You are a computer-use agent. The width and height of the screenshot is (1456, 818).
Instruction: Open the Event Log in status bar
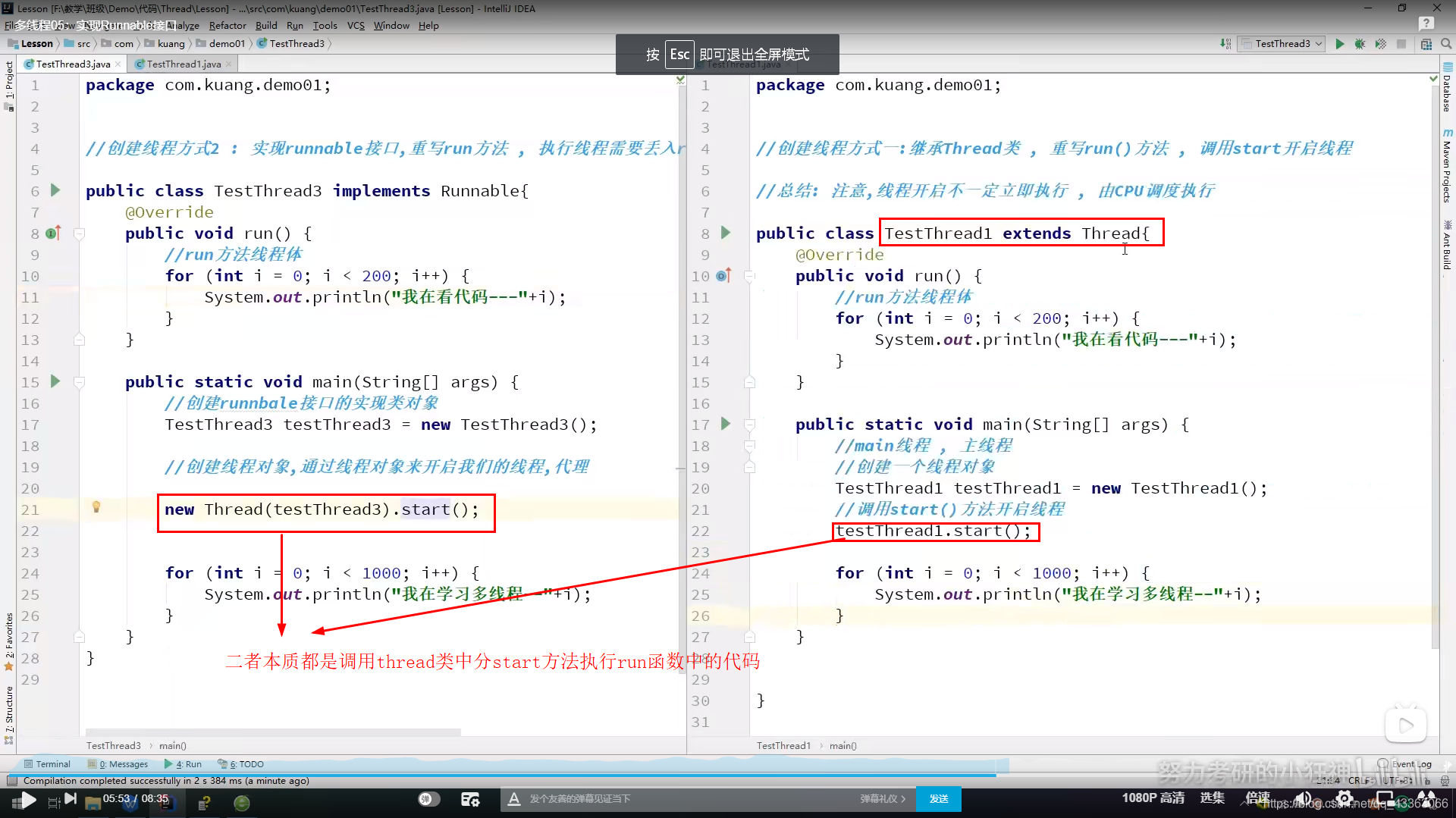[x=1405, y=764]
